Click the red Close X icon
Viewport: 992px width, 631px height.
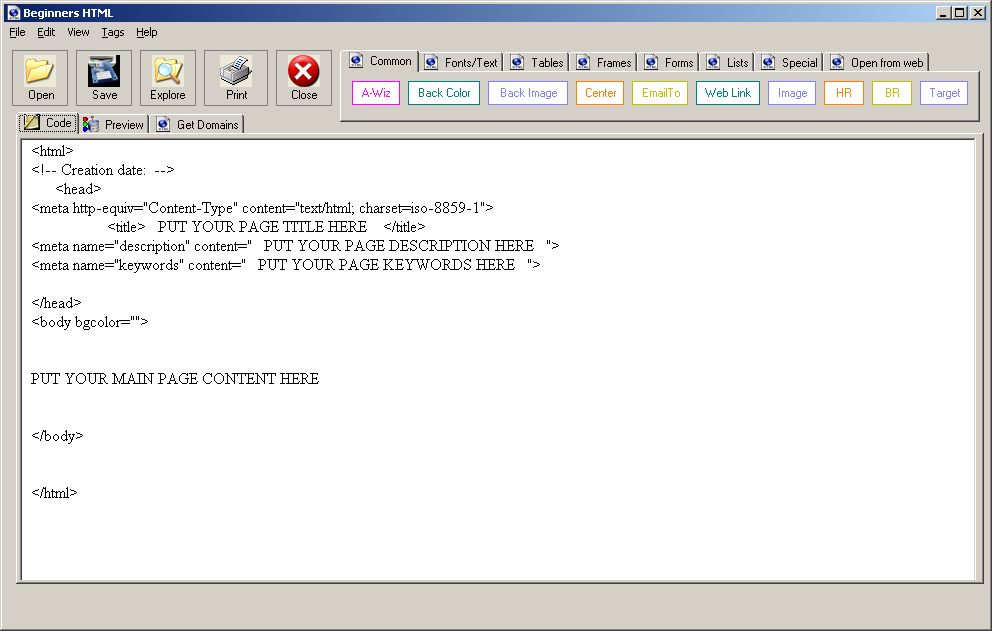coord(304,70)
